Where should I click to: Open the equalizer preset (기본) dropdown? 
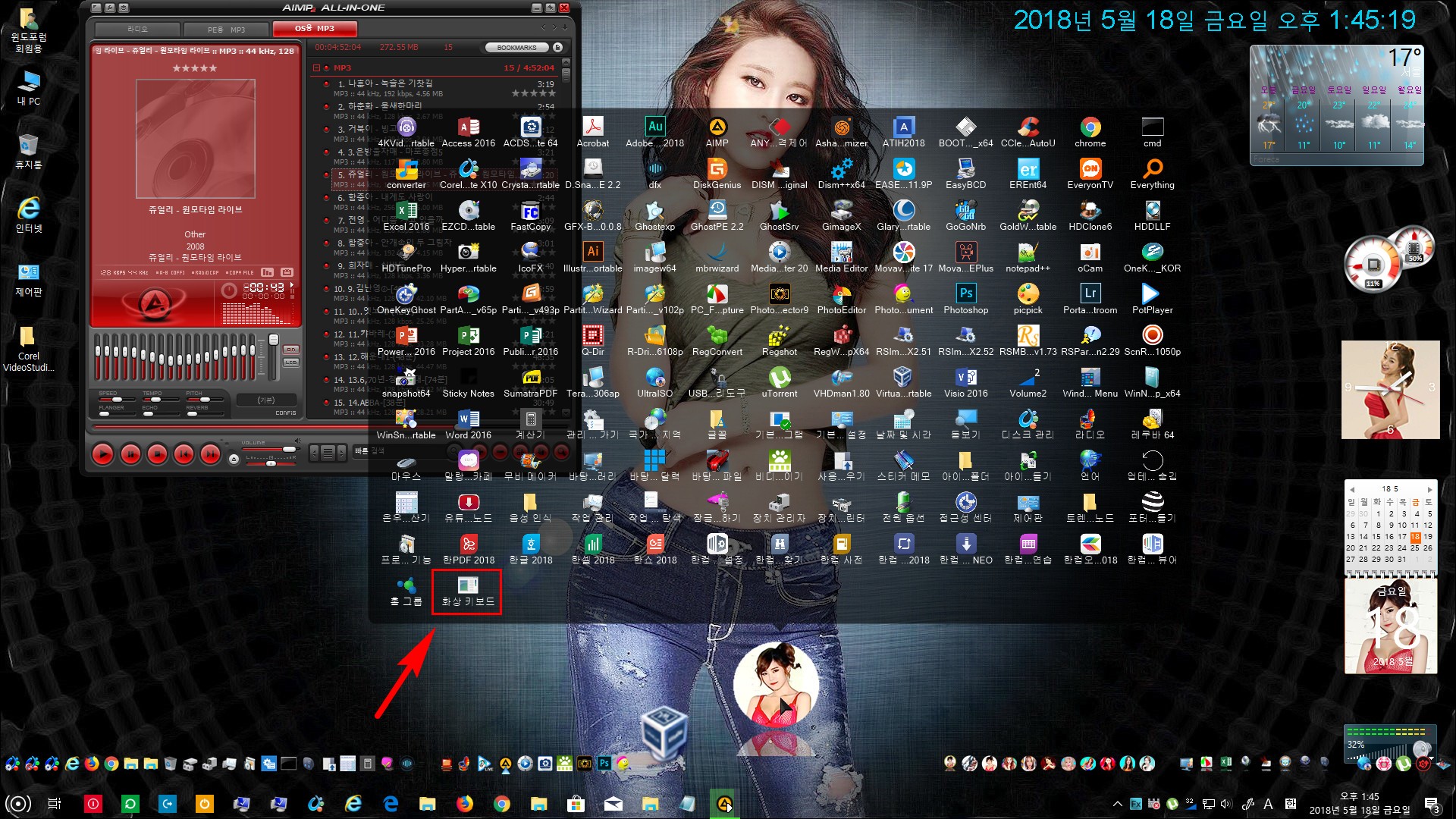(x=265, y=400)
